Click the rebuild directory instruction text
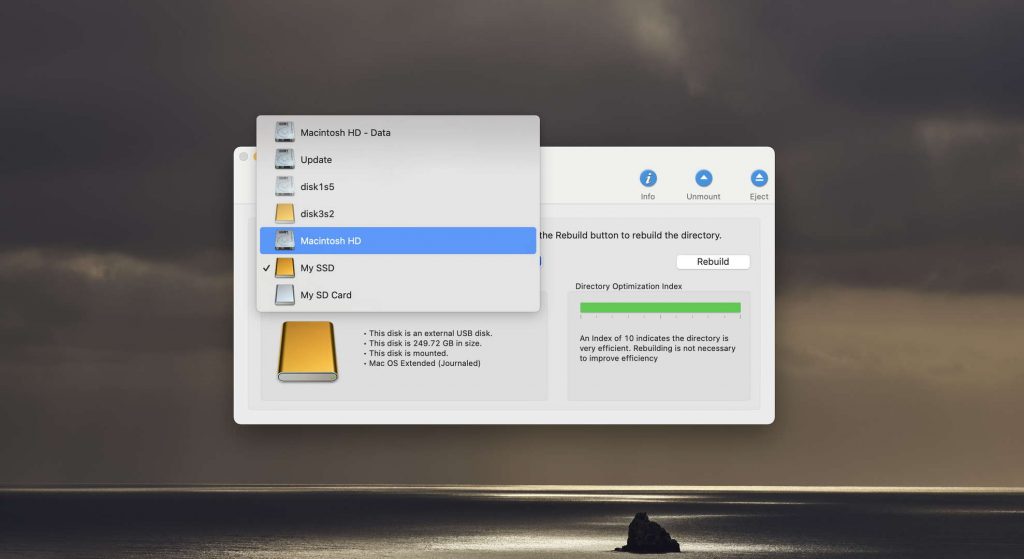 point(630,235)
